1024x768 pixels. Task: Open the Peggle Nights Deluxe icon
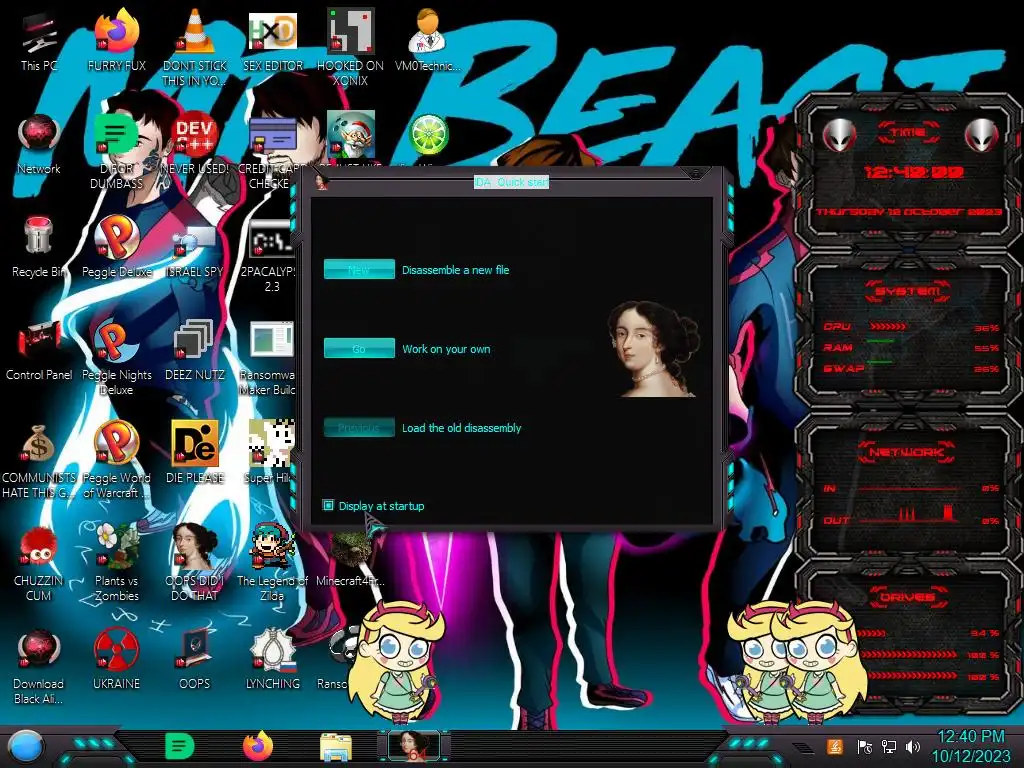point(116,341)
